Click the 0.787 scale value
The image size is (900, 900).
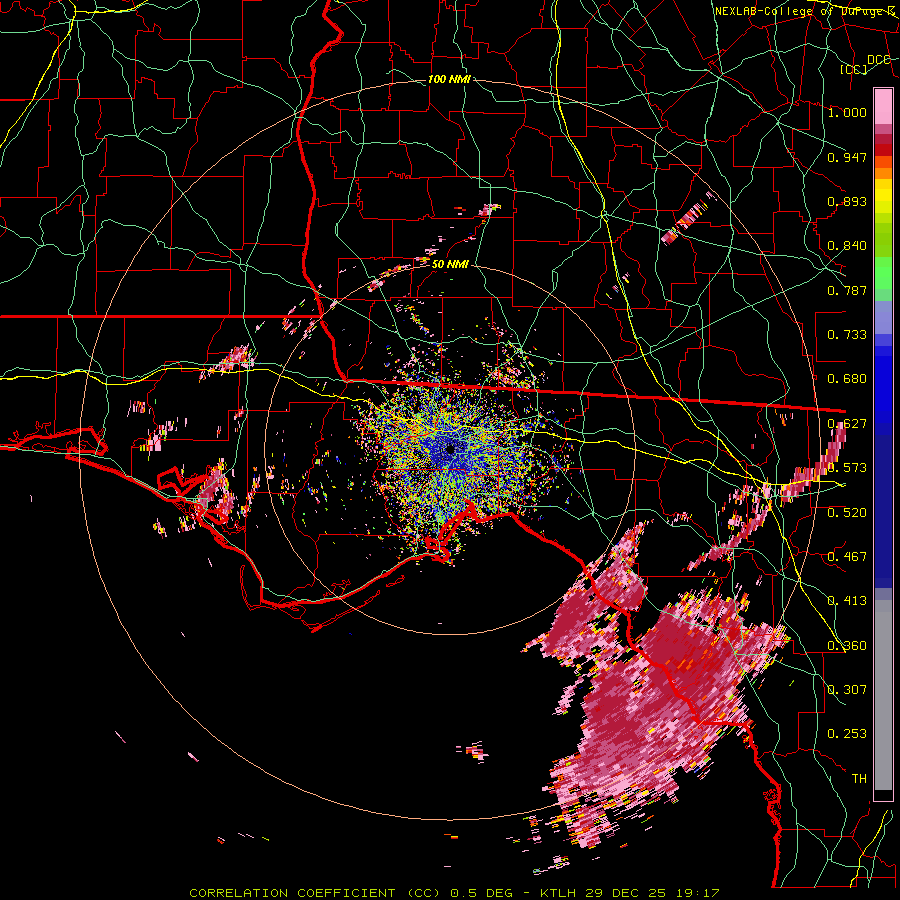[847, 290]
